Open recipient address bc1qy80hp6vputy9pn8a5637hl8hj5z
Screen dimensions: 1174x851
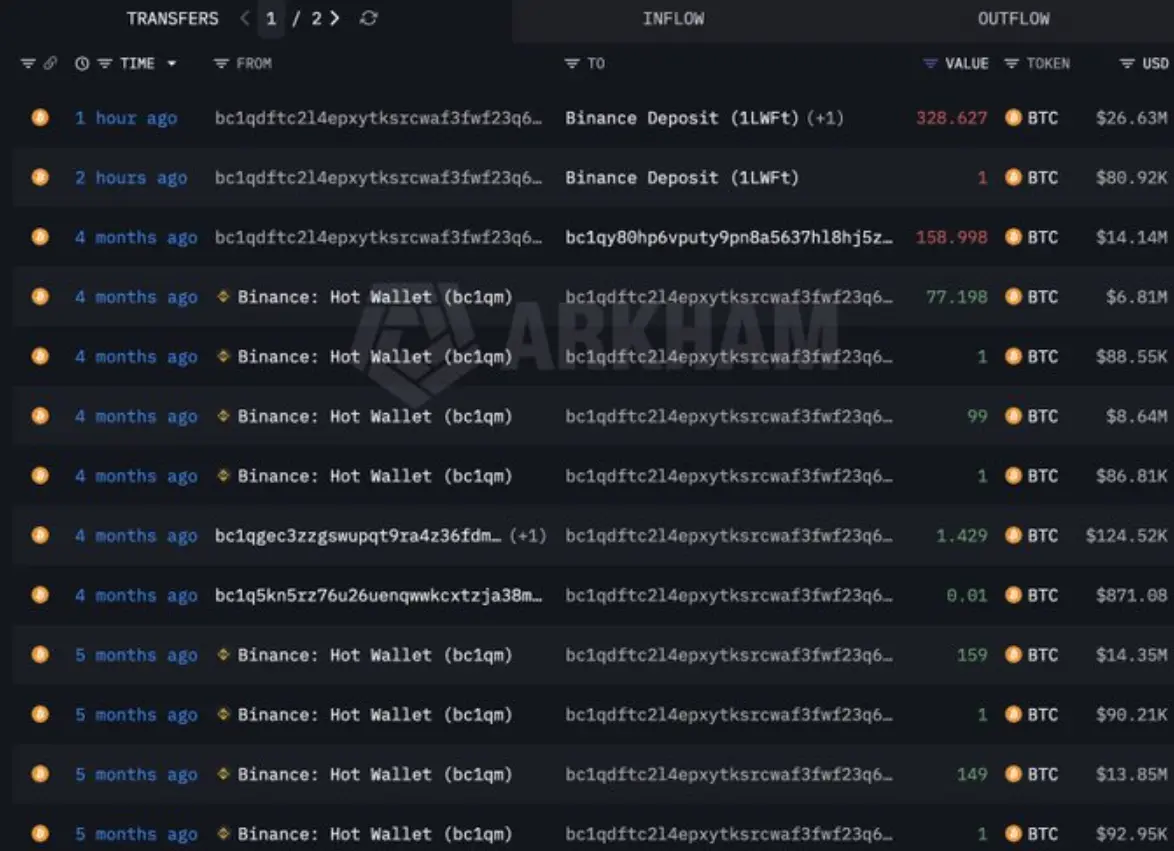tap(729, 237)
